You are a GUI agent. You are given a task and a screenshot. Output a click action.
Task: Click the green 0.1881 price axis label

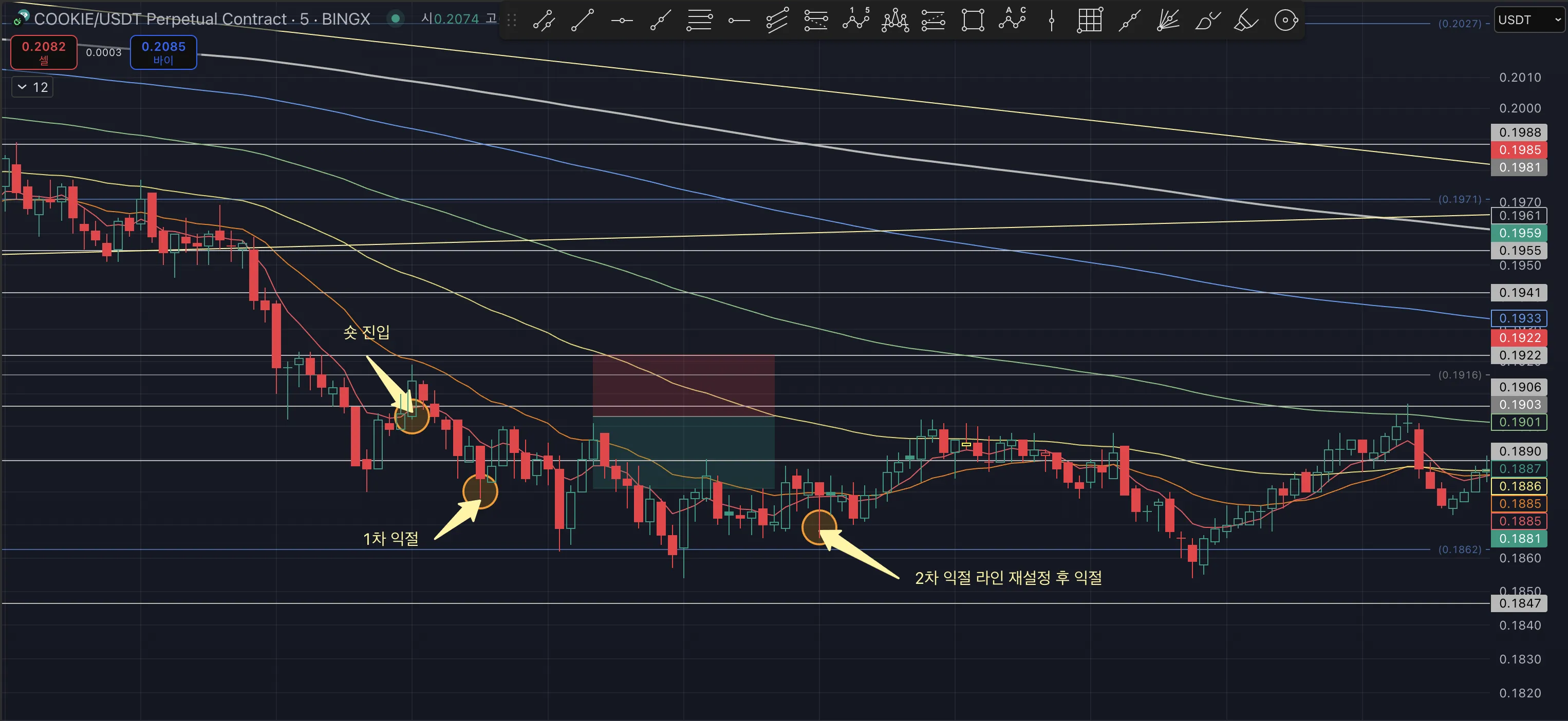[1519, 539]
